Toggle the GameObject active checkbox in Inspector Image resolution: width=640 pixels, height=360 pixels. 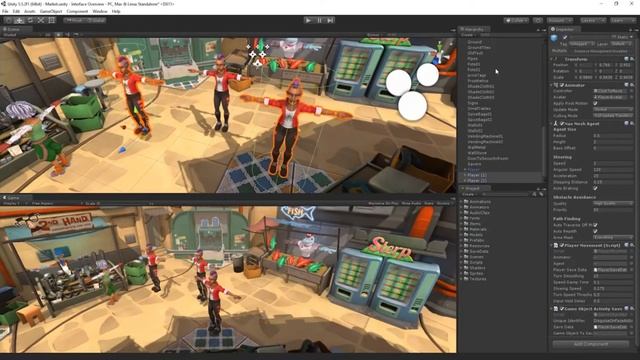click(565, 37)
